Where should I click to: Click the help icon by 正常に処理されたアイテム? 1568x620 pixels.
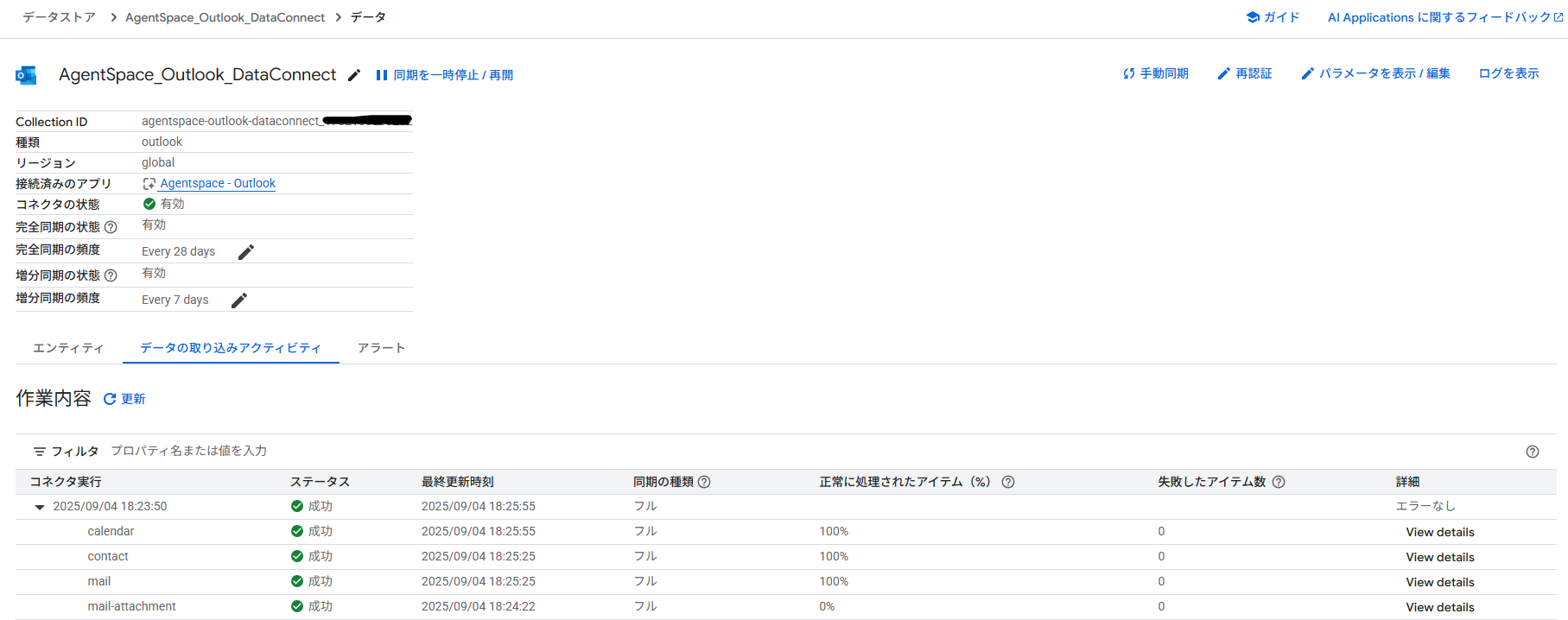point(1007,482)
